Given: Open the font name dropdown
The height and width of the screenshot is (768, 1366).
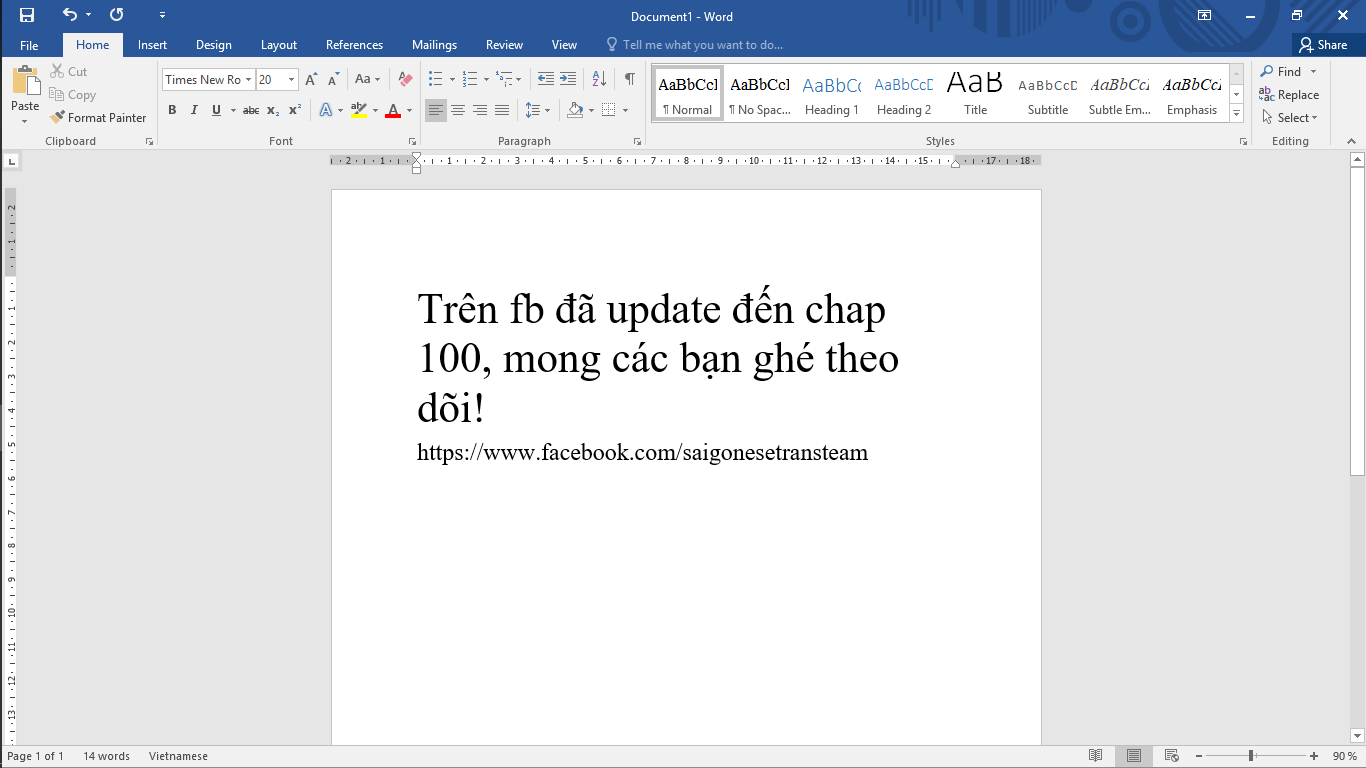Looking at the screenshot, I should (249, 80).
